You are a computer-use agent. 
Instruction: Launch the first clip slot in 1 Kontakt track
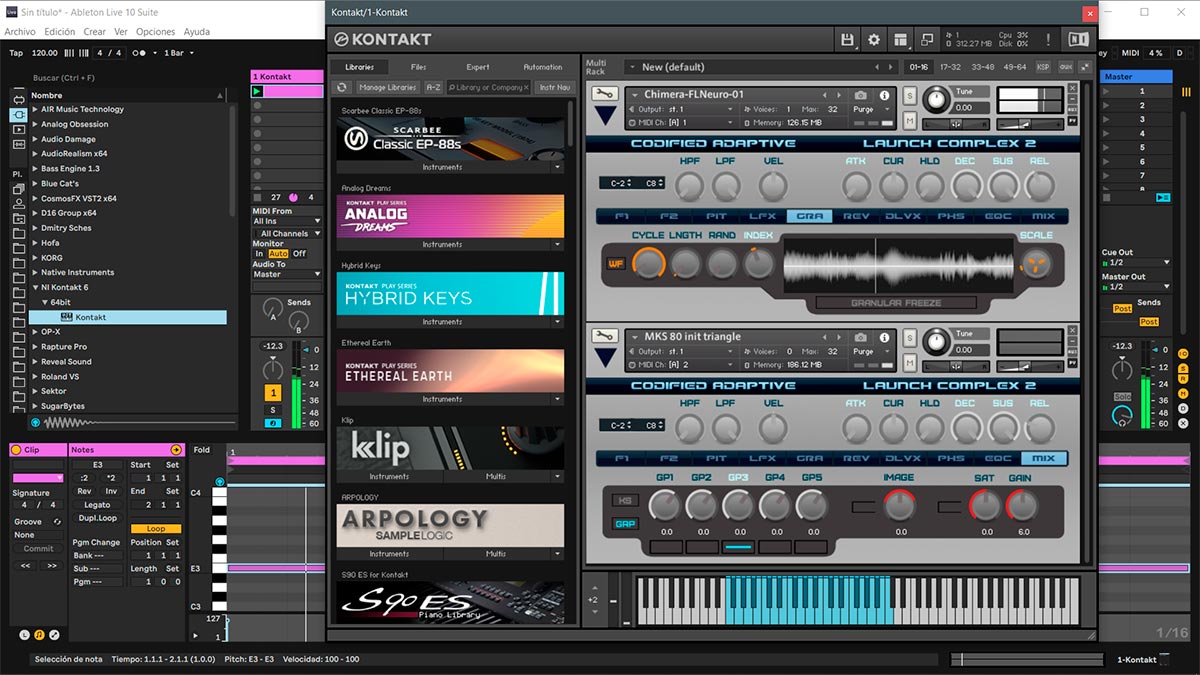[x=257, y=91]
